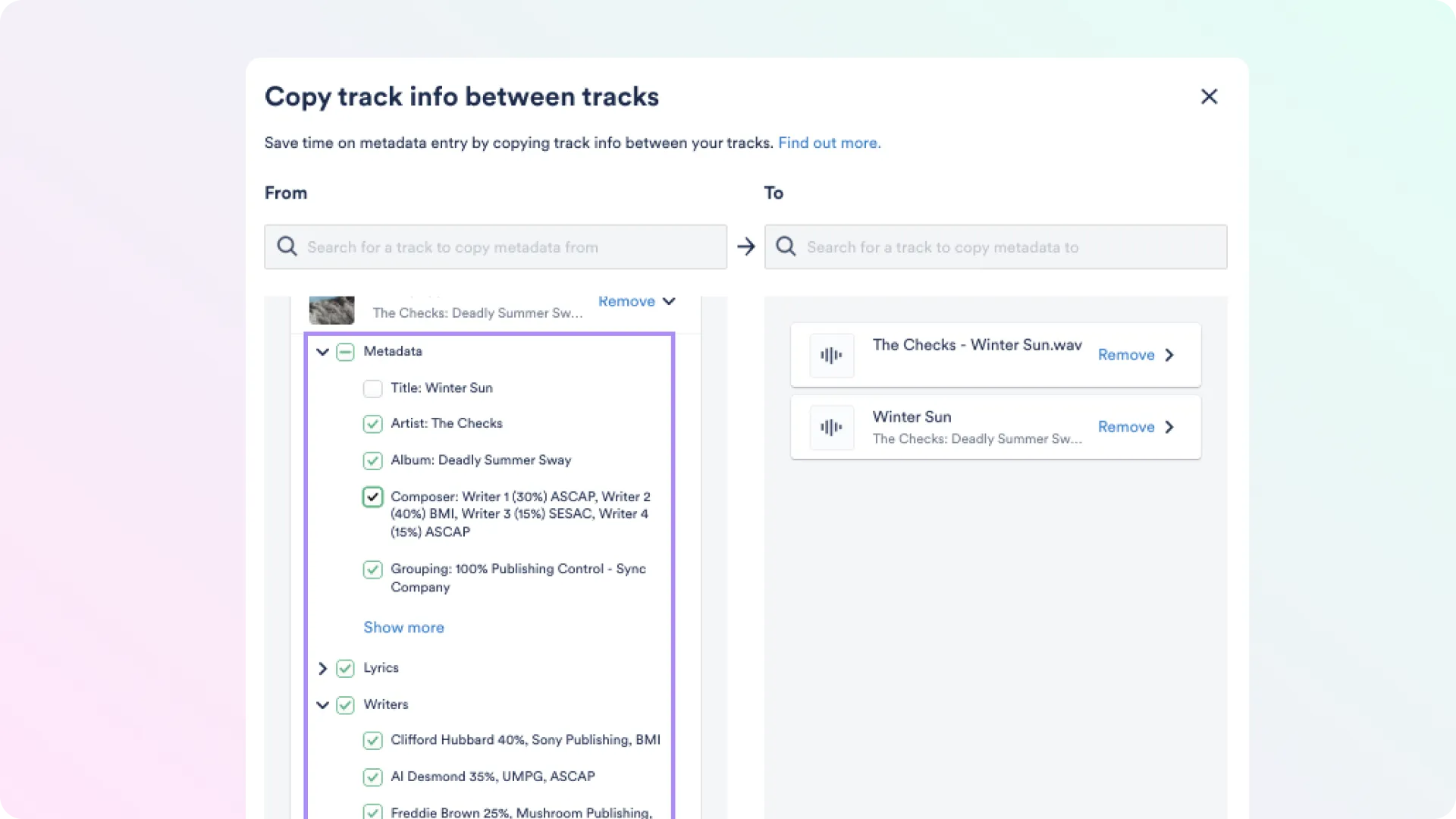
Task: Expand the Lyrics section
Action: (x=323, y=668)
